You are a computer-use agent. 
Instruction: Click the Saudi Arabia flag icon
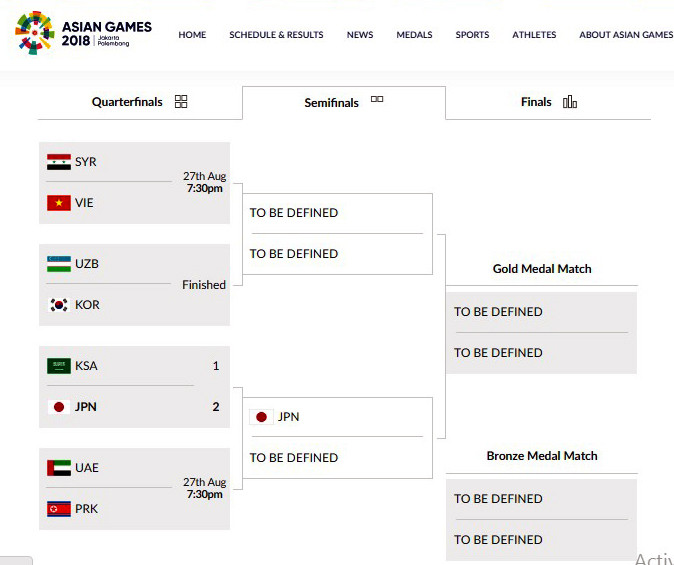click(x=59, y=366)
